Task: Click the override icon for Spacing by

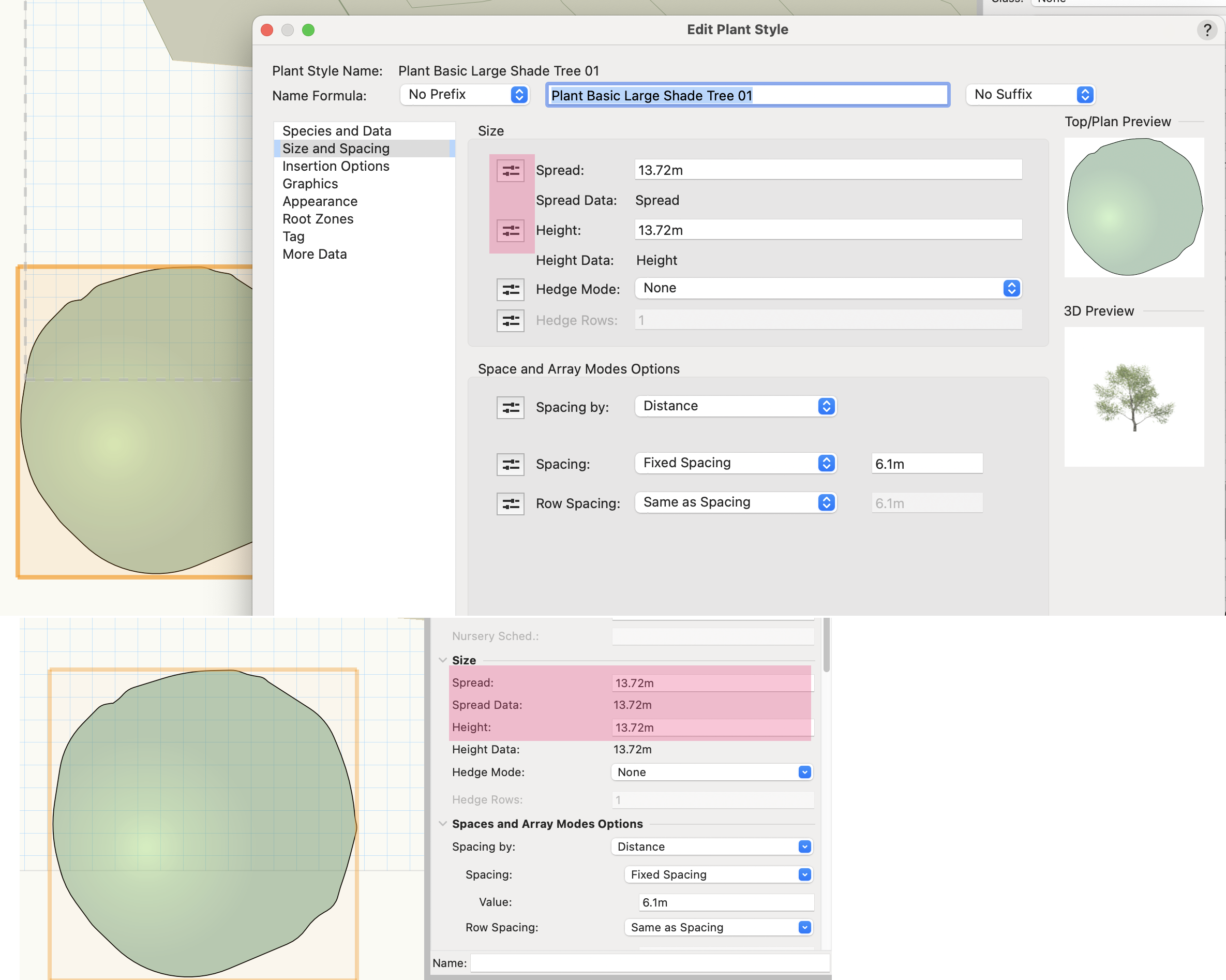Action: [x=510, y=407]
